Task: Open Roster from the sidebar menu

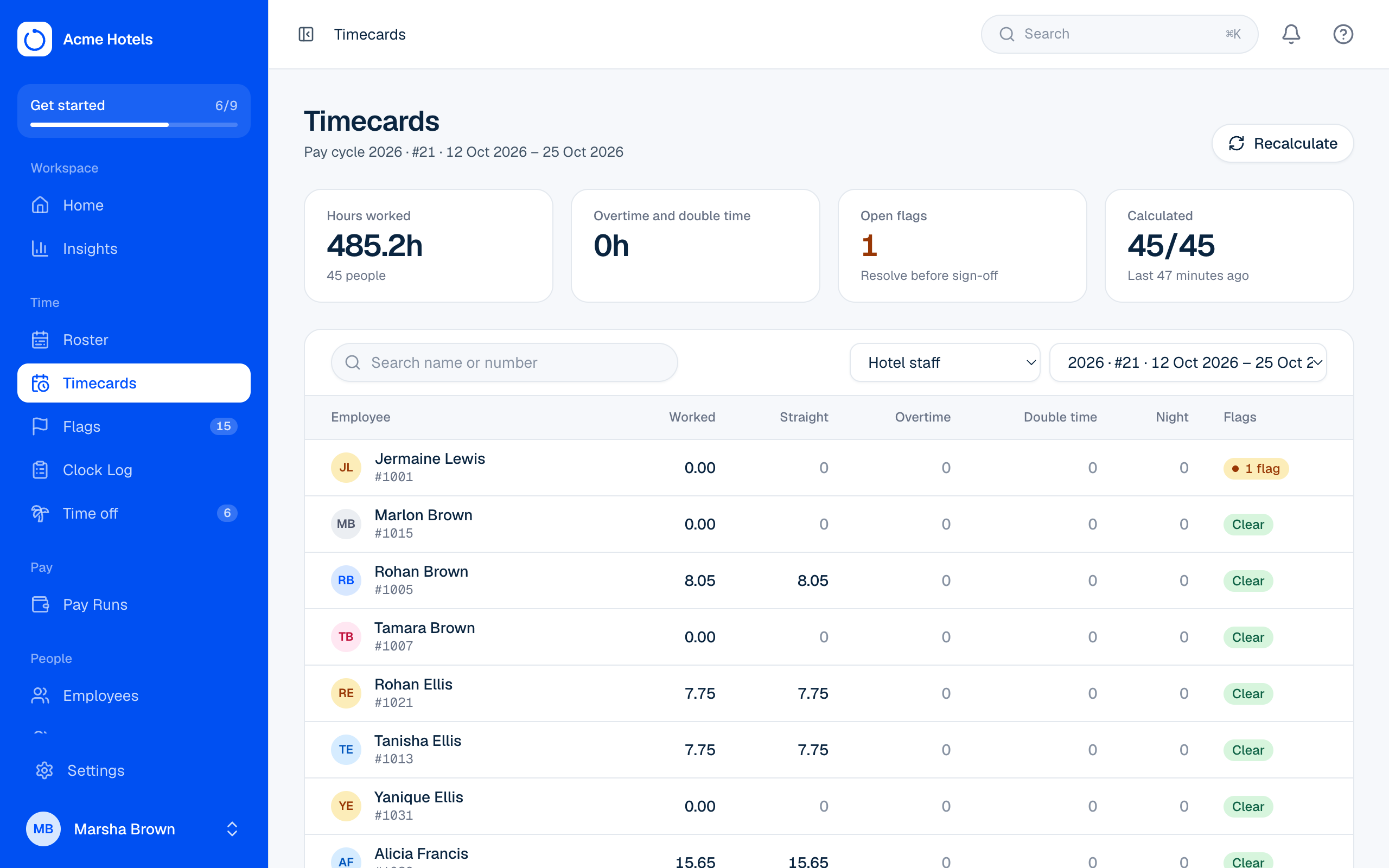Action: (x=133, y=340)
